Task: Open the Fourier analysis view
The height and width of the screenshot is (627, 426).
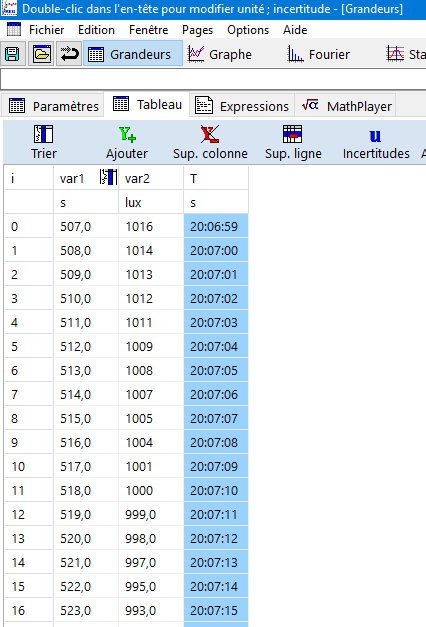Action: click(x=319, y=54)
